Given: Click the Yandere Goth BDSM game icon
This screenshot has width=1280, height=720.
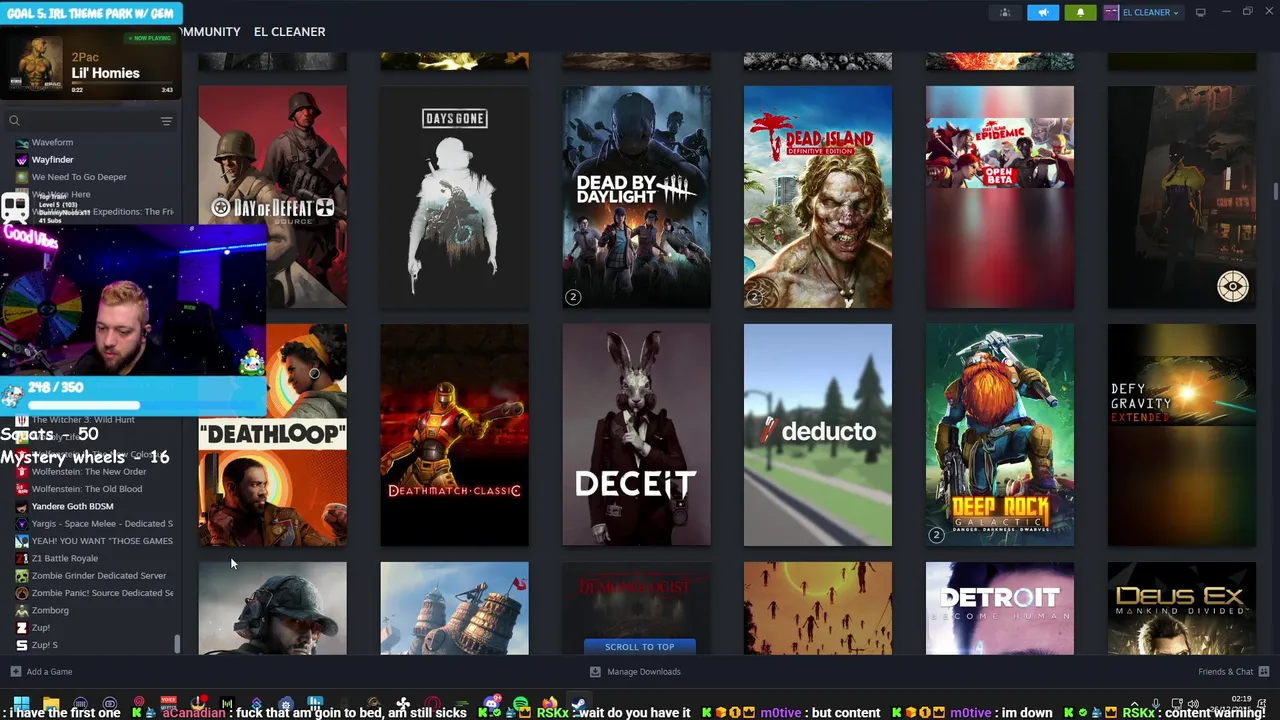Looking at the screenshot, I should tap(21, 506).
